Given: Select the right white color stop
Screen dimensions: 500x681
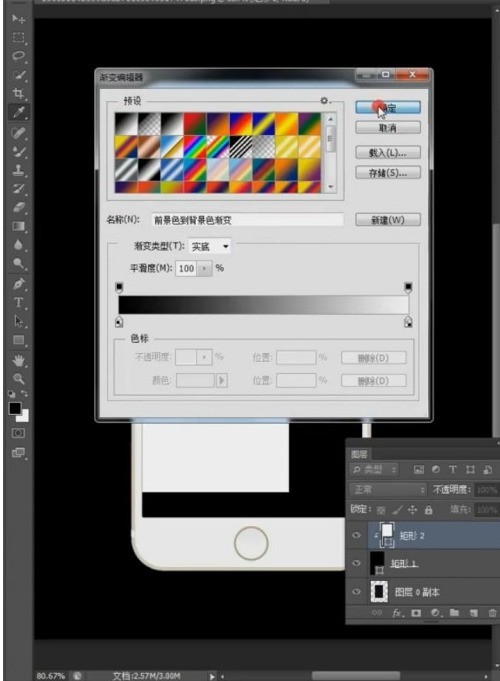Looking at the screenshot, I should (408, 322).
